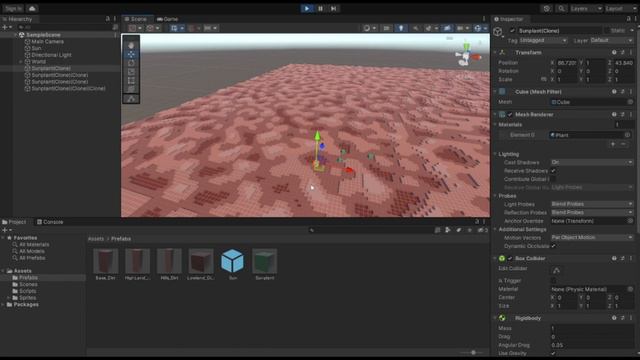This screenshot has height=360, width=640.
Task: Select the Sun object in the Hierarchy
Action: pos(36,48)
